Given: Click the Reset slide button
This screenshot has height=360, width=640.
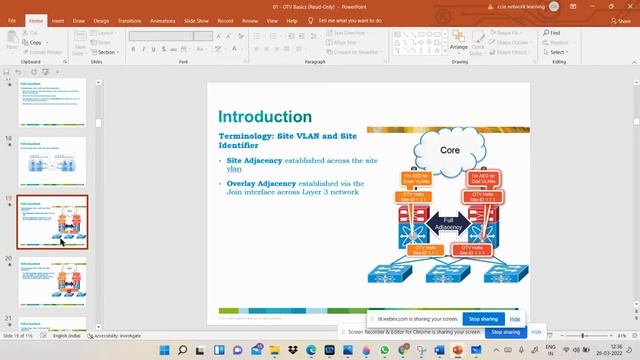Looking at the screenshot, I should click(x=101, y=42).
